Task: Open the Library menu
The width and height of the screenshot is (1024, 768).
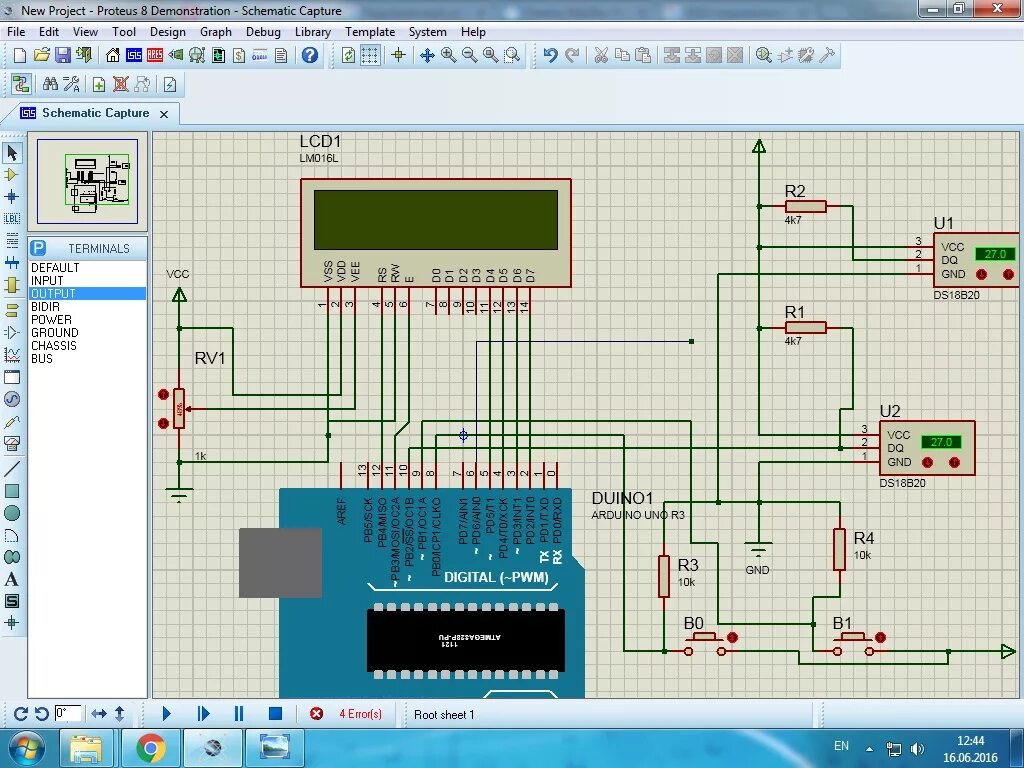Action: 312,31
